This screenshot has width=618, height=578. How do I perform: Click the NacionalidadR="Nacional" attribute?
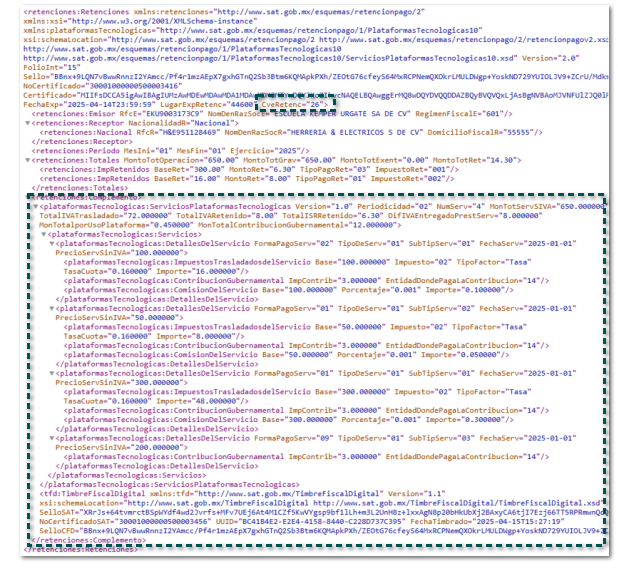click(x=179, y=123)
